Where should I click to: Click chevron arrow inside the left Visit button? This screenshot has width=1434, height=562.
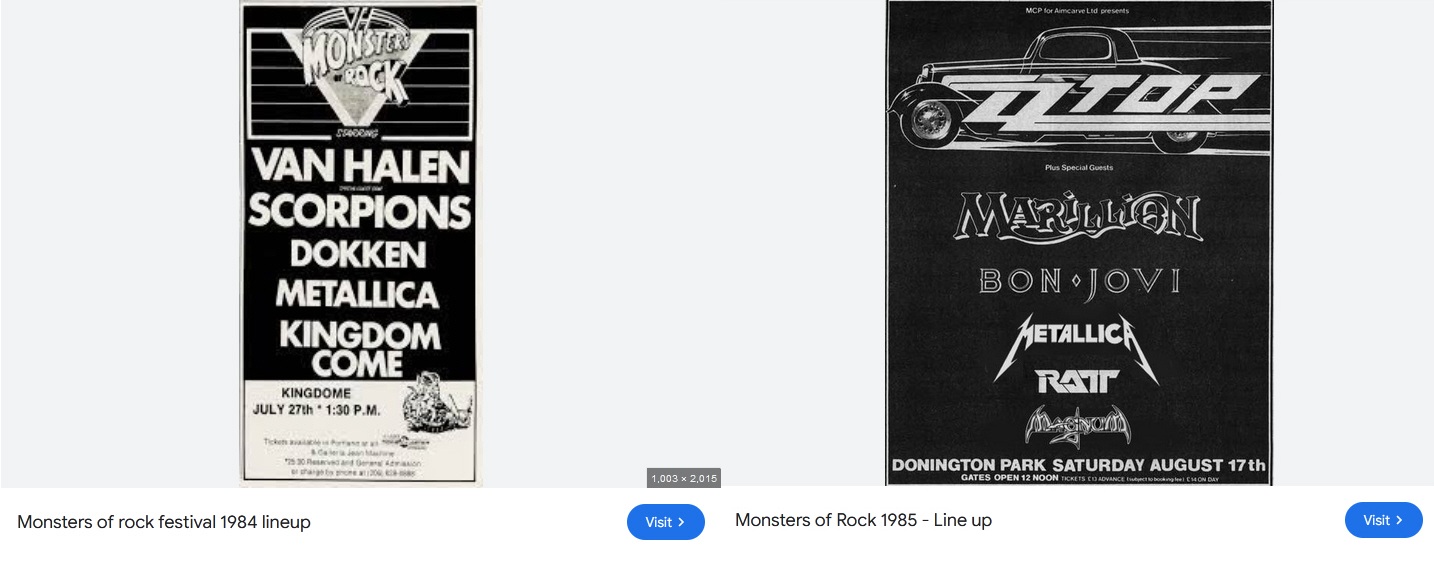[x=682, y=522]
